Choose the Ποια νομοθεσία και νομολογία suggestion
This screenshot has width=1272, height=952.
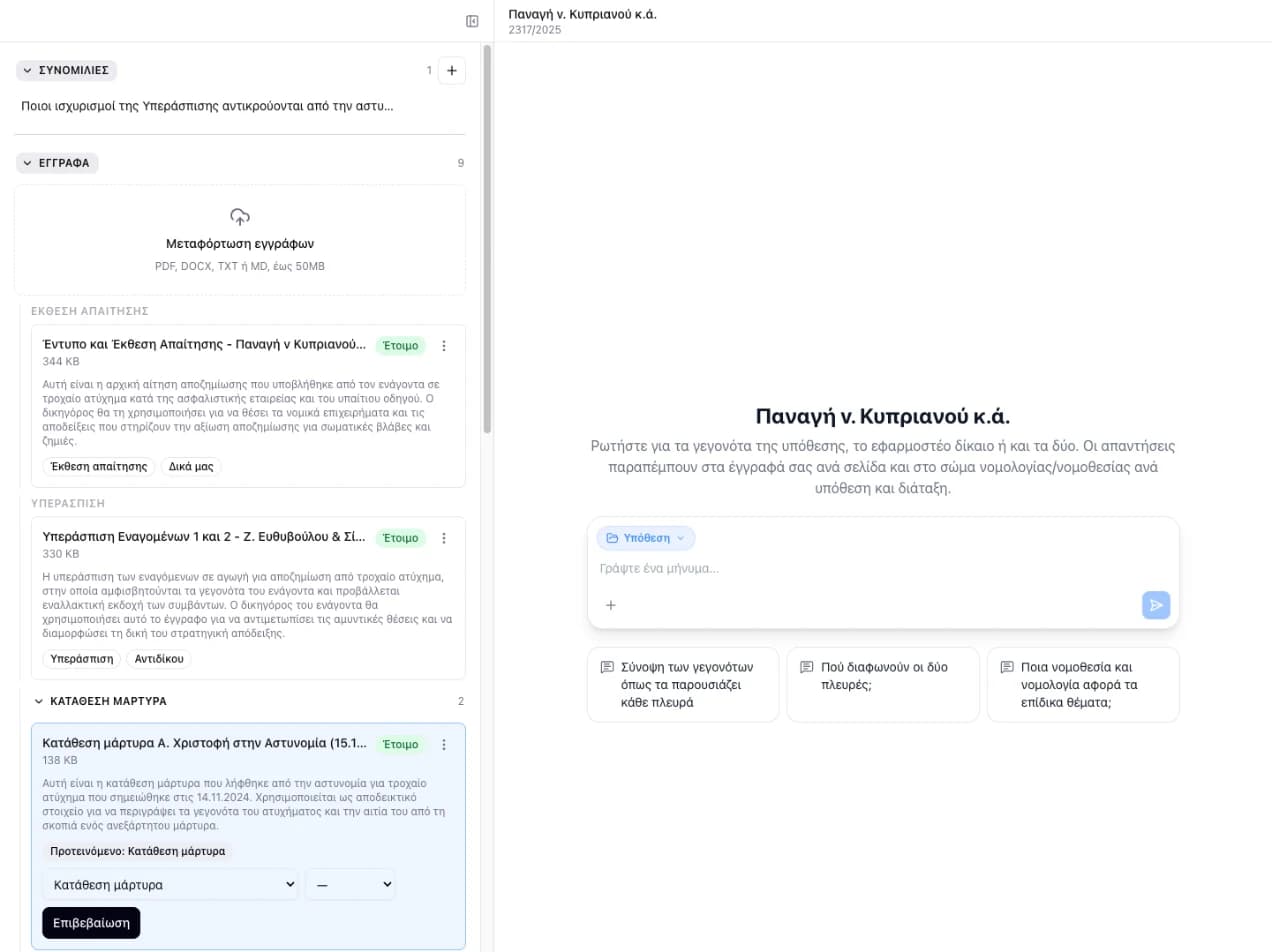pos(1083,684)
